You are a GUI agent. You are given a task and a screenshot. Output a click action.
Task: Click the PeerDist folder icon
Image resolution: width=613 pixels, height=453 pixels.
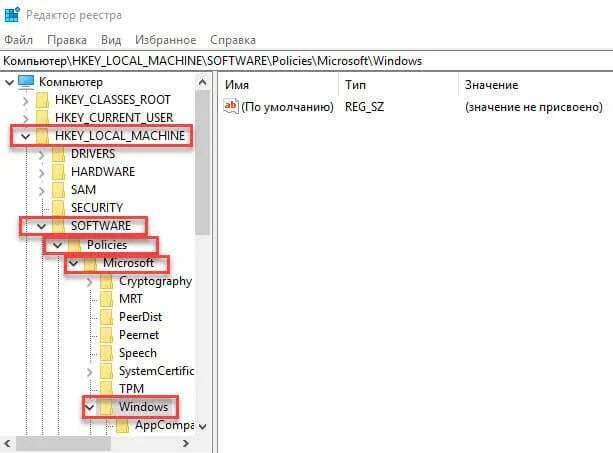[x=106, y=317]
